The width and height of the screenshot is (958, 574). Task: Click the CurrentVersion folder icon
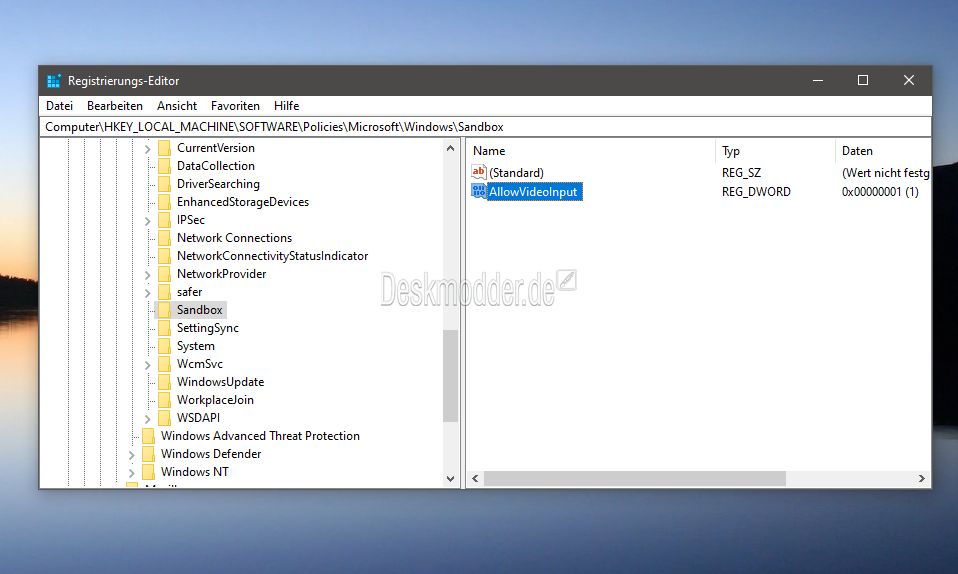pos(164,148)
